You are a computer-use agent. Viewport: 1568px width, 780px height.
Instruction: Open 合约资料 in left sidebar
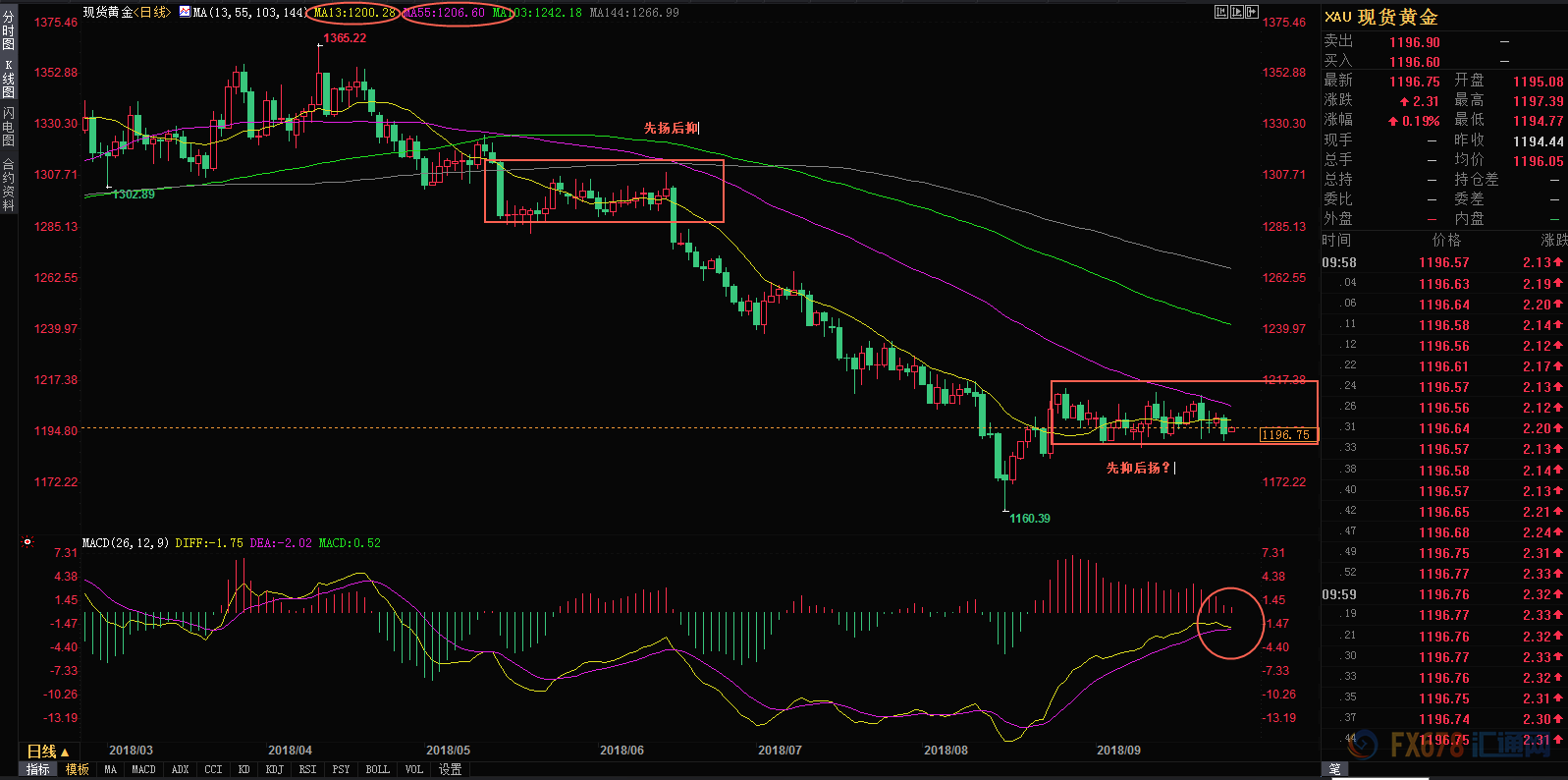point(9,184)
